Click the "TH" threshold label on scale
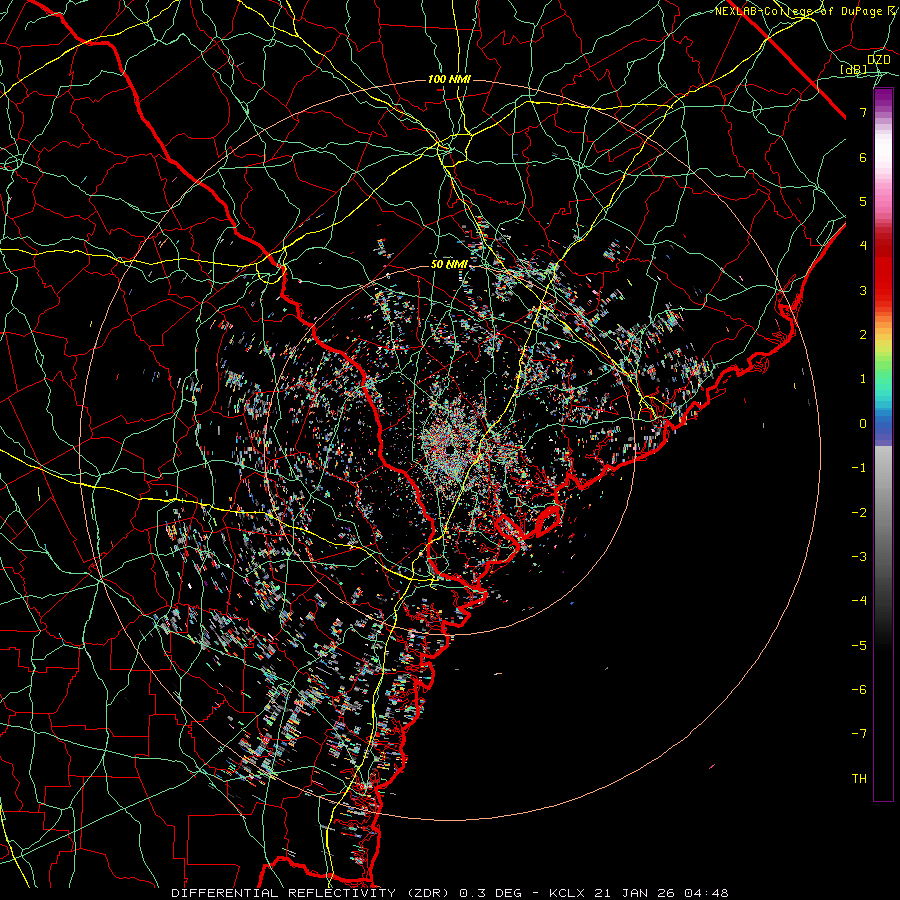 tap(859, 779)
